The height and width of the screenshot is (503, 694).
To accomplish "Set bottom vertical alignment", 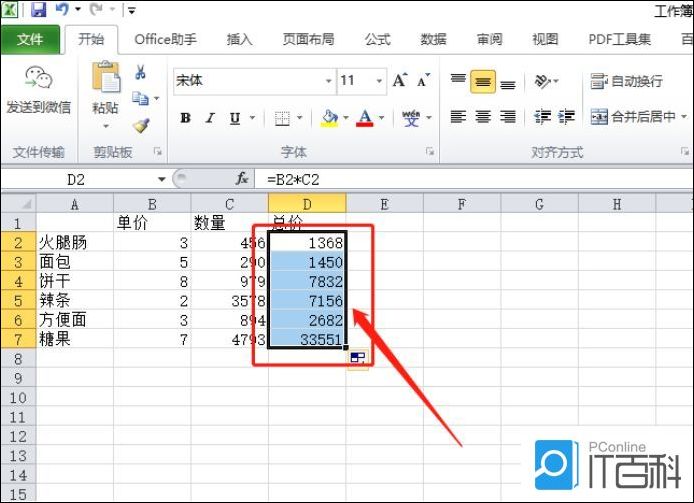I will 508,83.
